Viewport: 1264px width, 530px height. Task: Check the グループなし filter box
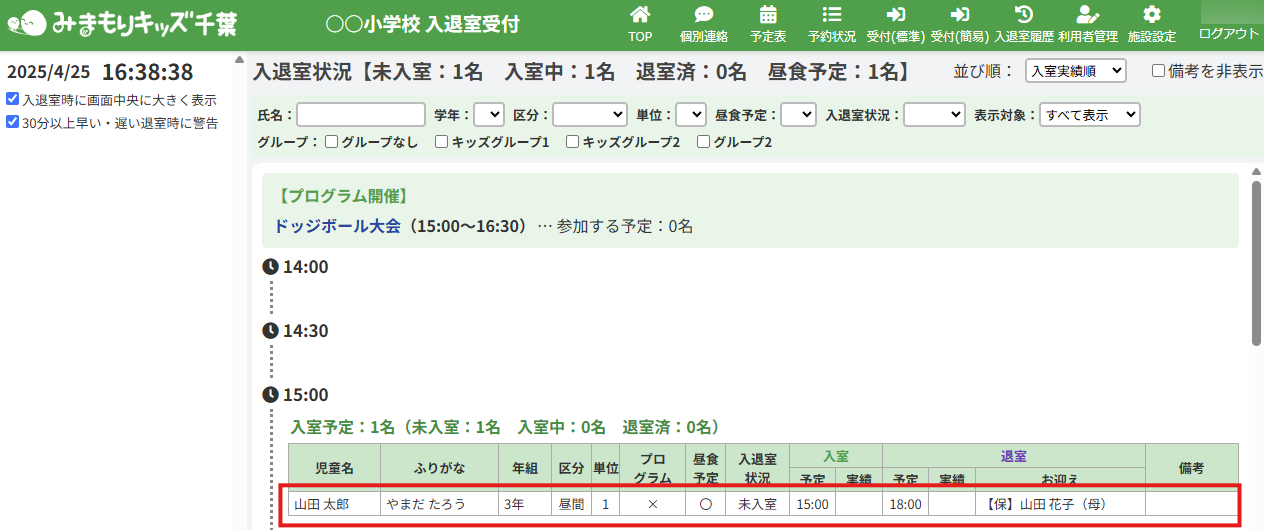pos(331,142)
